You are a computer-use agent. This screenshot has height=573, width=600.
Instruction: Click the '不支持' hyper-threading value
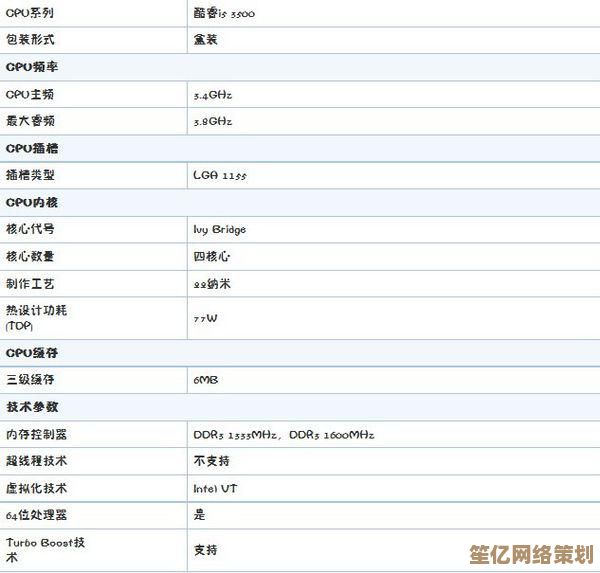[x=212, y=460]
